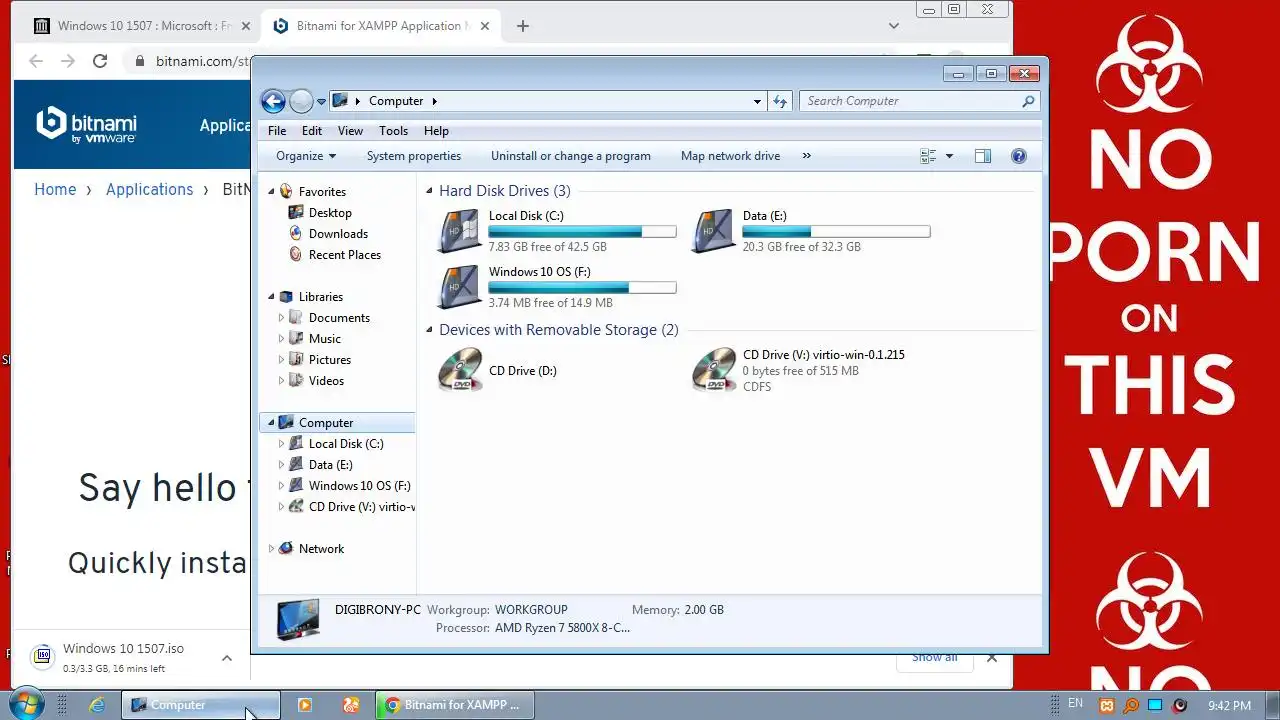Click Map network drive
Viewport: 1280px width, 720px height.
point(730,156)
